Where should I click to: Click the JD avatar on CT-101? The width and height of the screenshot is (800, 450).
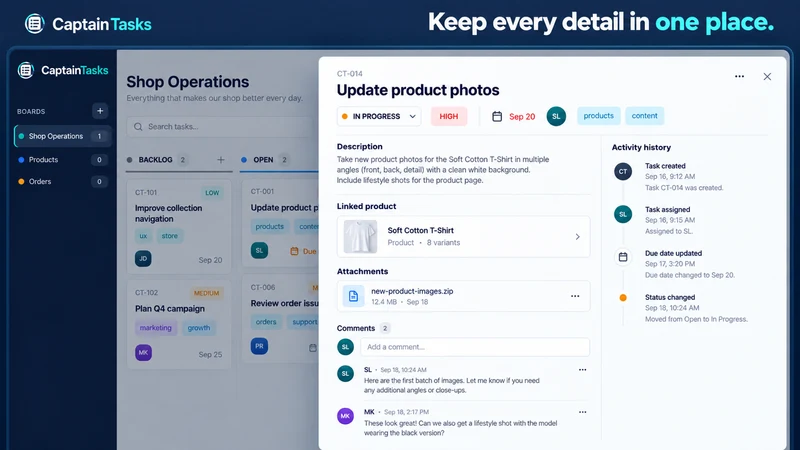[x=143, y=259]
